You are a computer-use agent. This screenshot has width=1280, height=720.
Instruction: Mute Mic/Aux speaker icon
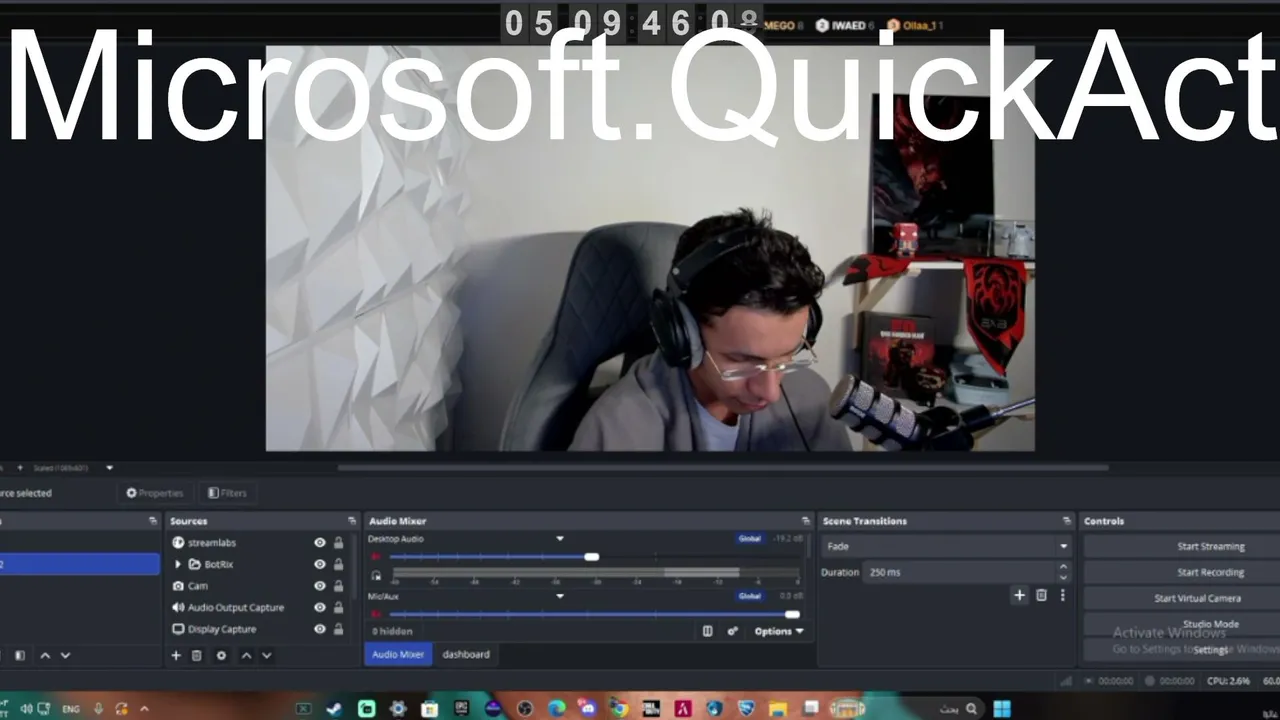coord(377,614)
